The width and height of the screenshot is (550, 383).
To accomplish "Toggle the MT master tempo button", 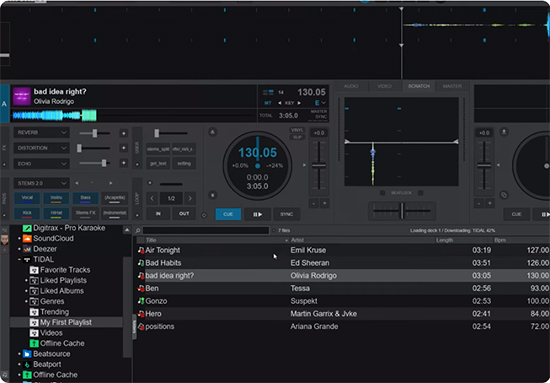I will (x=268, y=103).
